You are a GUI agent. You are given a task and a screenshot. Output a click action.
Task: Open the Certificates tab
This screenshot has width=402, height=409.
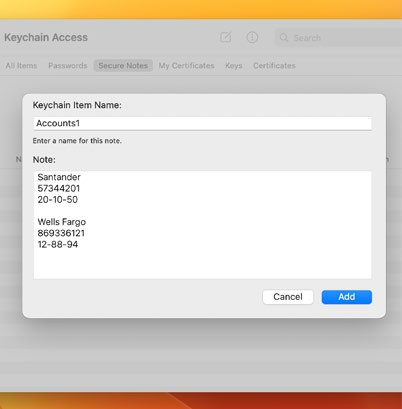tap(274, 66)
